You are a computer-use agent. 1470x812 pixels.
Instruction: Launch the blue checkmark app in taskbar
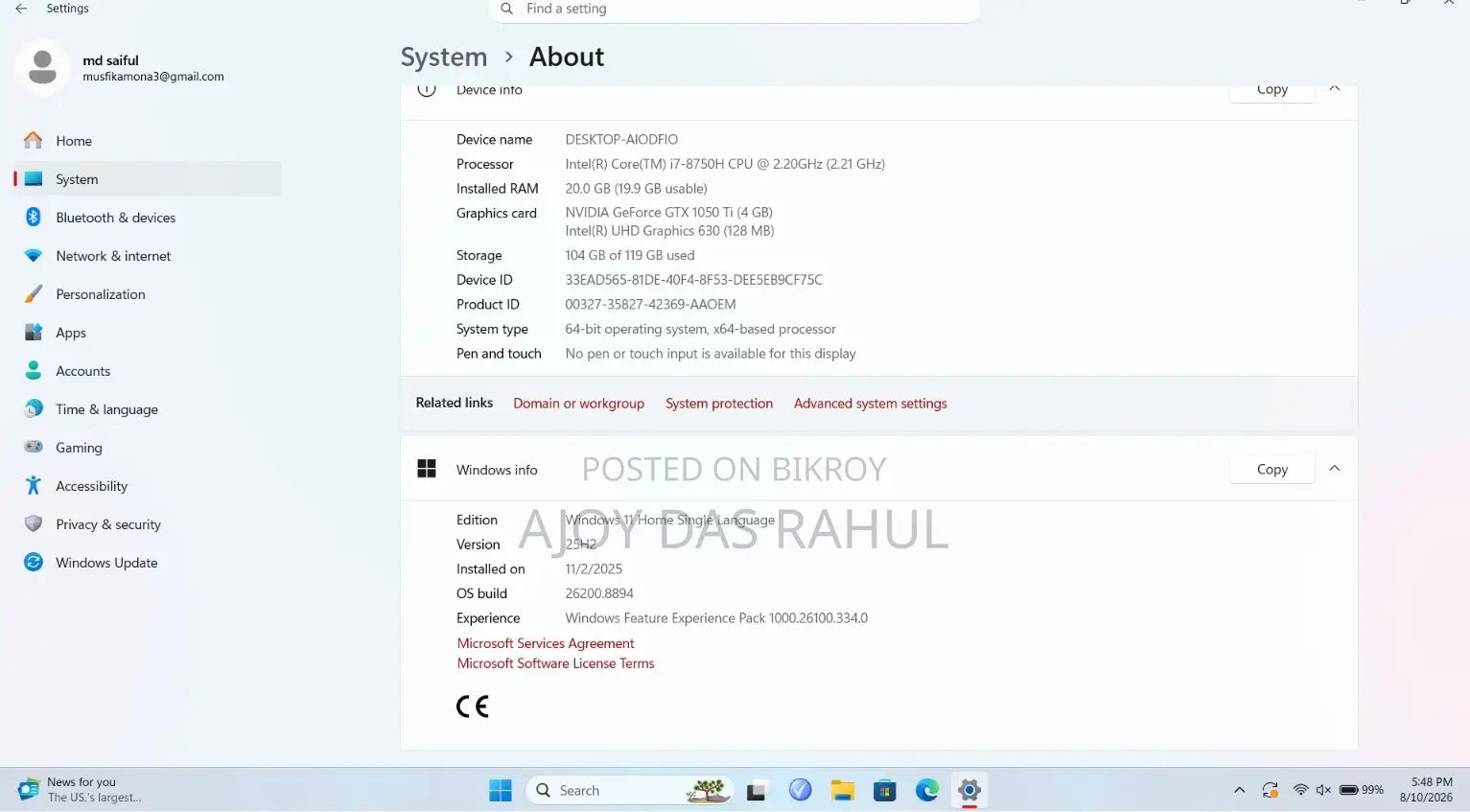point(800,790)
